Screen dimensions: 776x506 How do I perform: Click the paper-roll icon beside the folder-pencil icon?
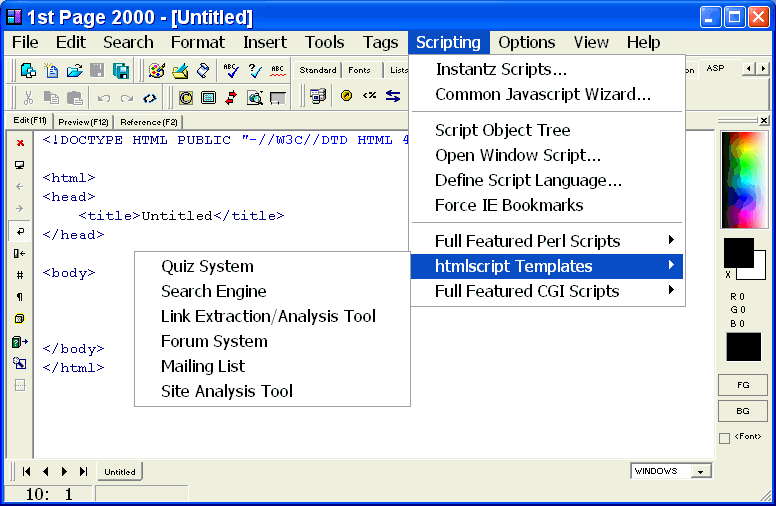(203, 71)
